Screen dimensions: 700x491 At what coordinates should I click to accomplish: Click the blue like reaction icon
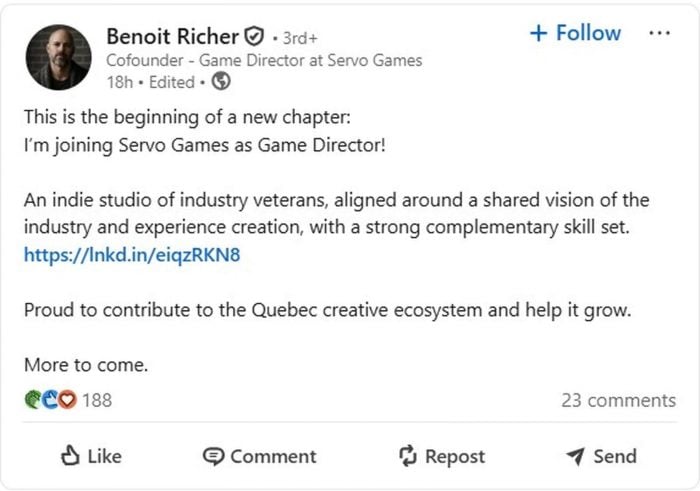click(49, 400)
